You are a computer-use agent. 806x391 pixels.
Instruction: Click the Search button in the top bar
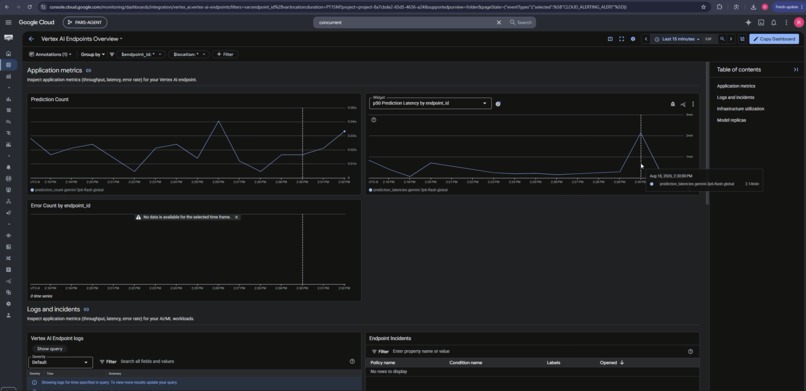521,23
